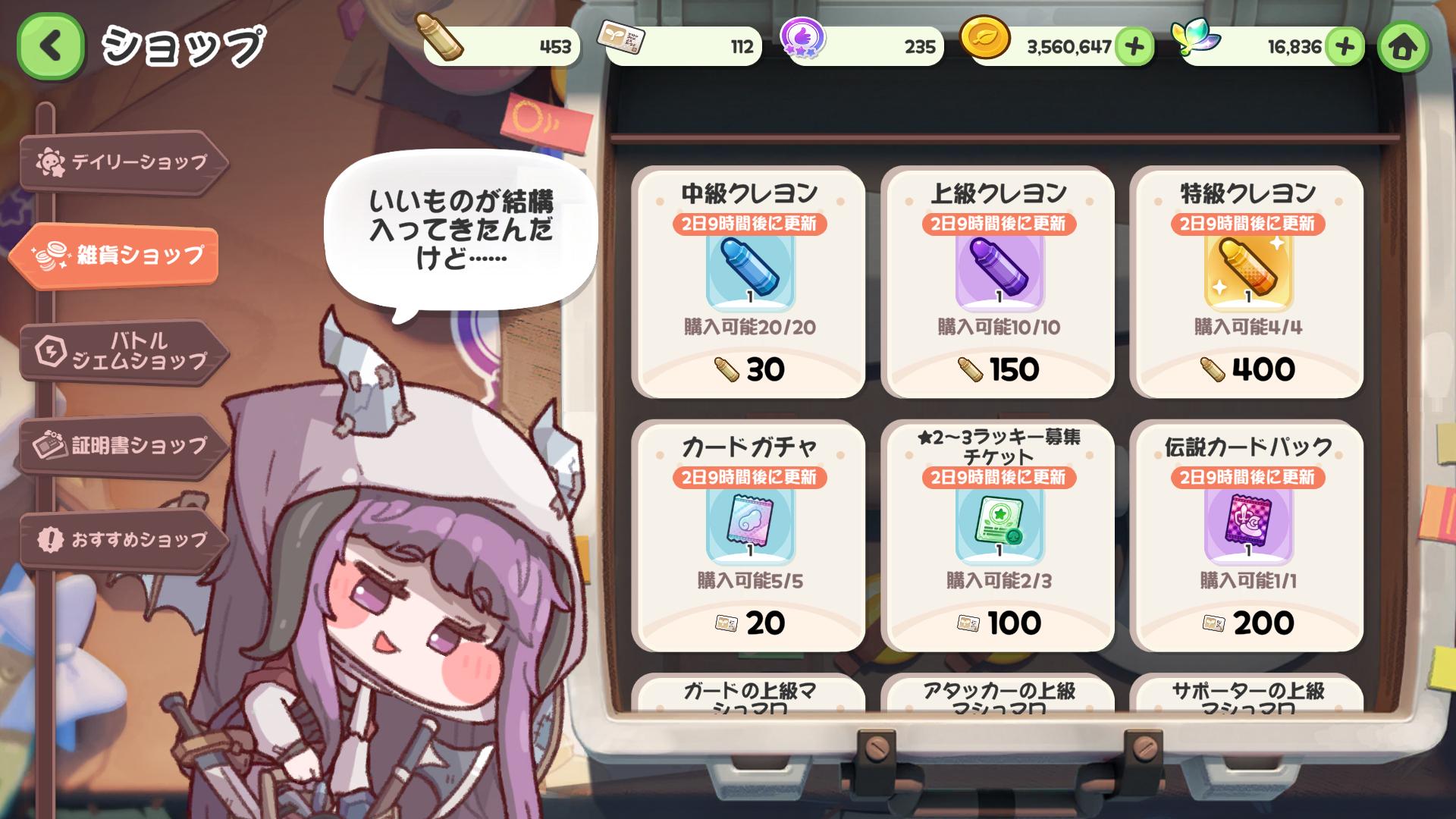Buy 伝説カードパック for 200 tickets
The image size is (1456, 819).
[x=1247, y=623]
